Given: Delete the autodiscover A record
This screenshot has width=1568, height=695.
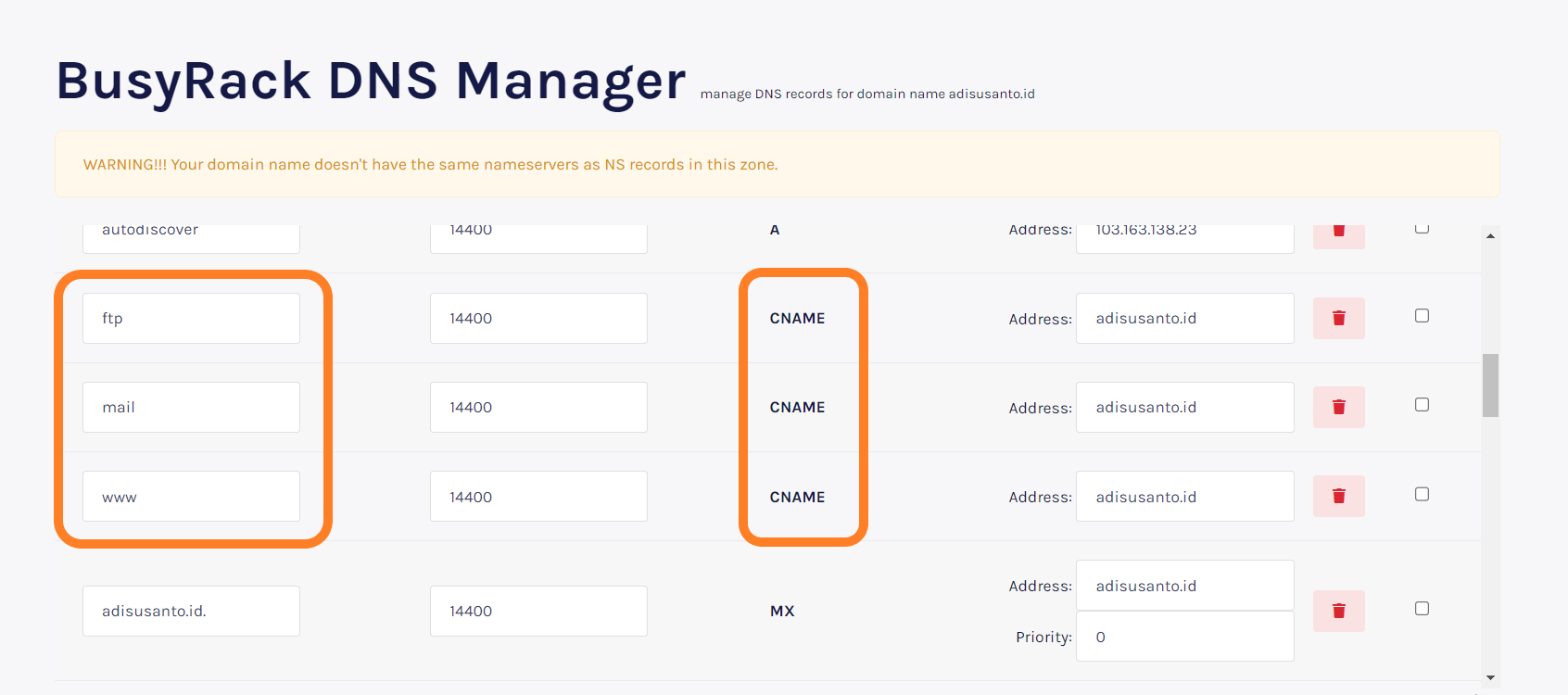Looking at the screenshot, I should (x=1338, y=234).
